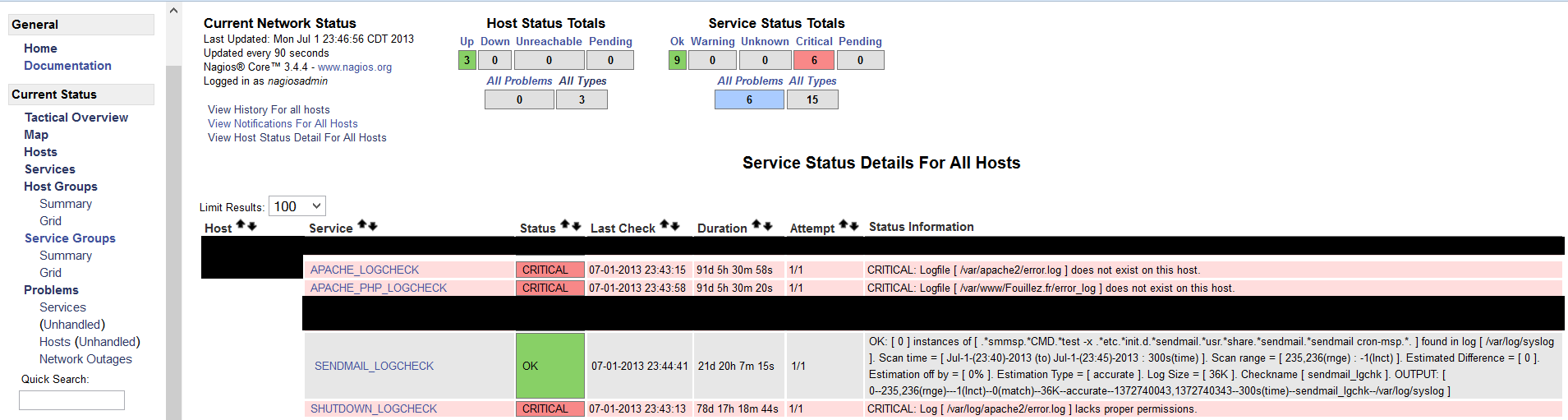1568x420 pixels.
Task: Sort Host column ascending with up arrow
Action: click(x=241, y=225)
